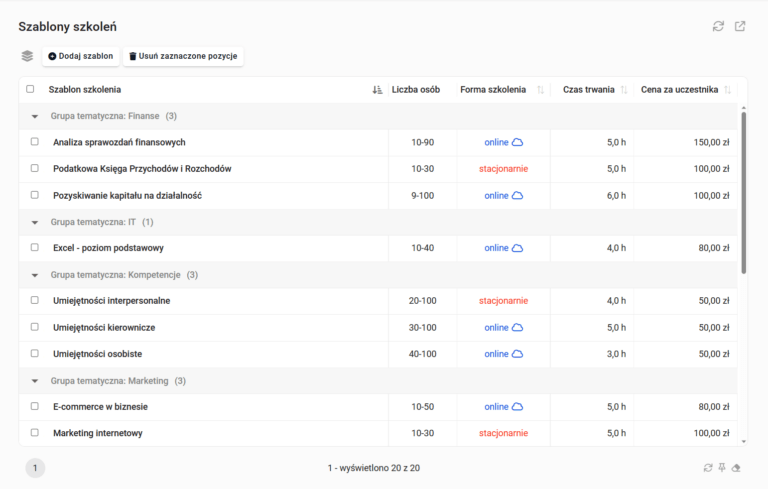Image resolution: width=768 pixels, height=489 pixels.
Task: Toggle the select-all checkbox in table header
Action: point(30,89)
